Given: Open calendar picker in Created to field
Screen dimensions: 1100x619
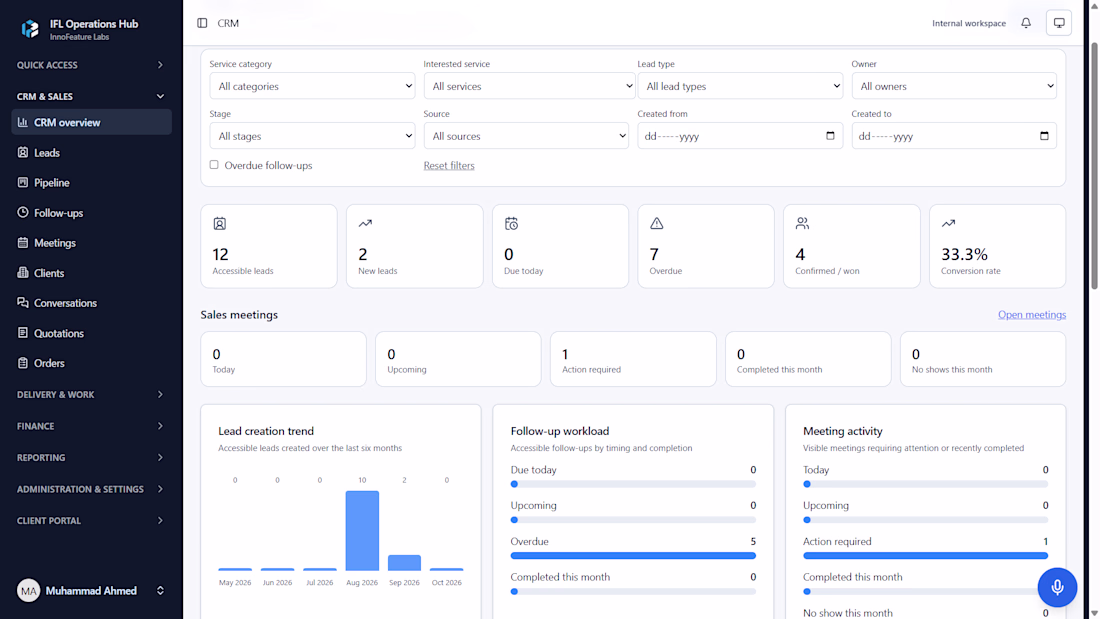Looking at the screenshot, I should pos(1044,135).
